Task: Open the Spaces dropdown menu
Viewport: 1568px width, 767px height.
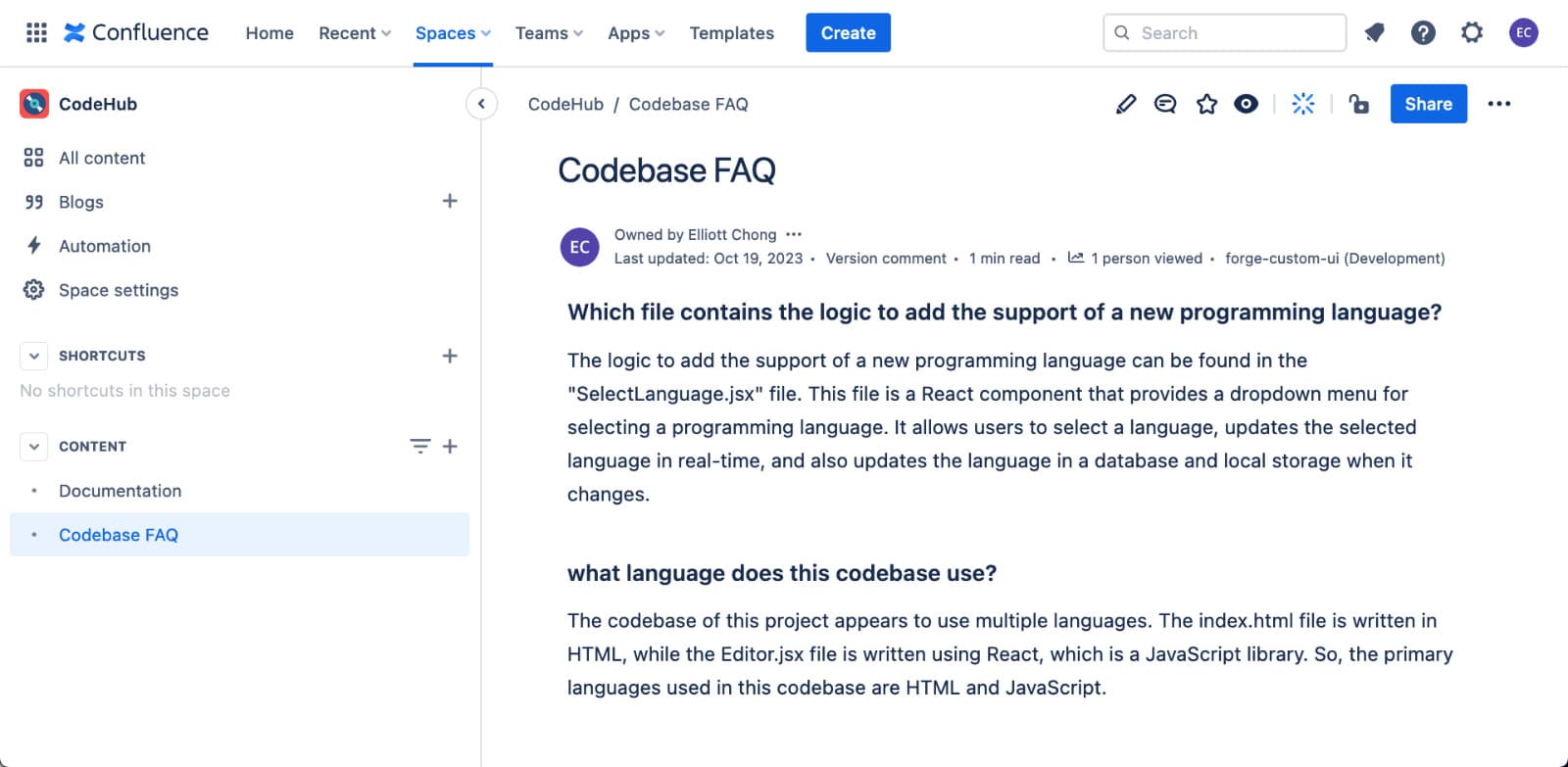Action: [x=453, y=33]
